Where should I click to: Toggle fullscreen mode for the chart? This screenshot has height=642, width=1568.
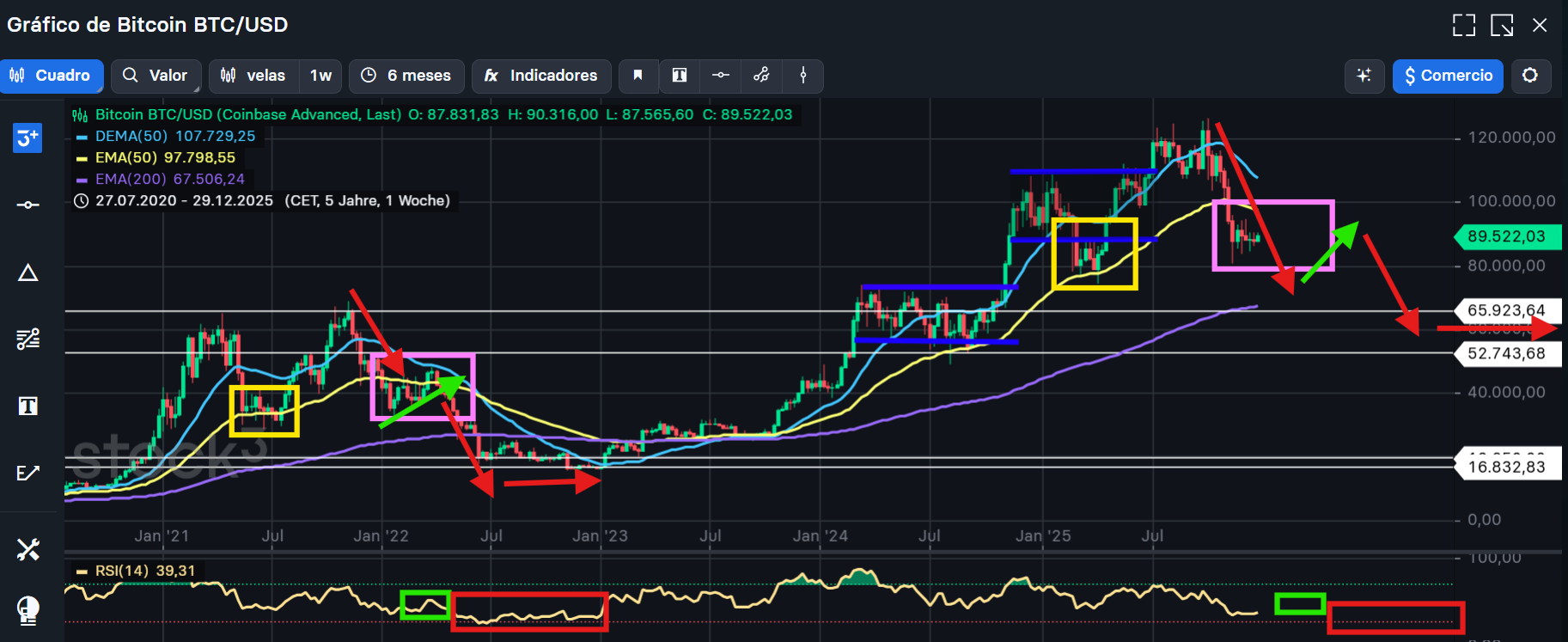tap(1463, 25)
